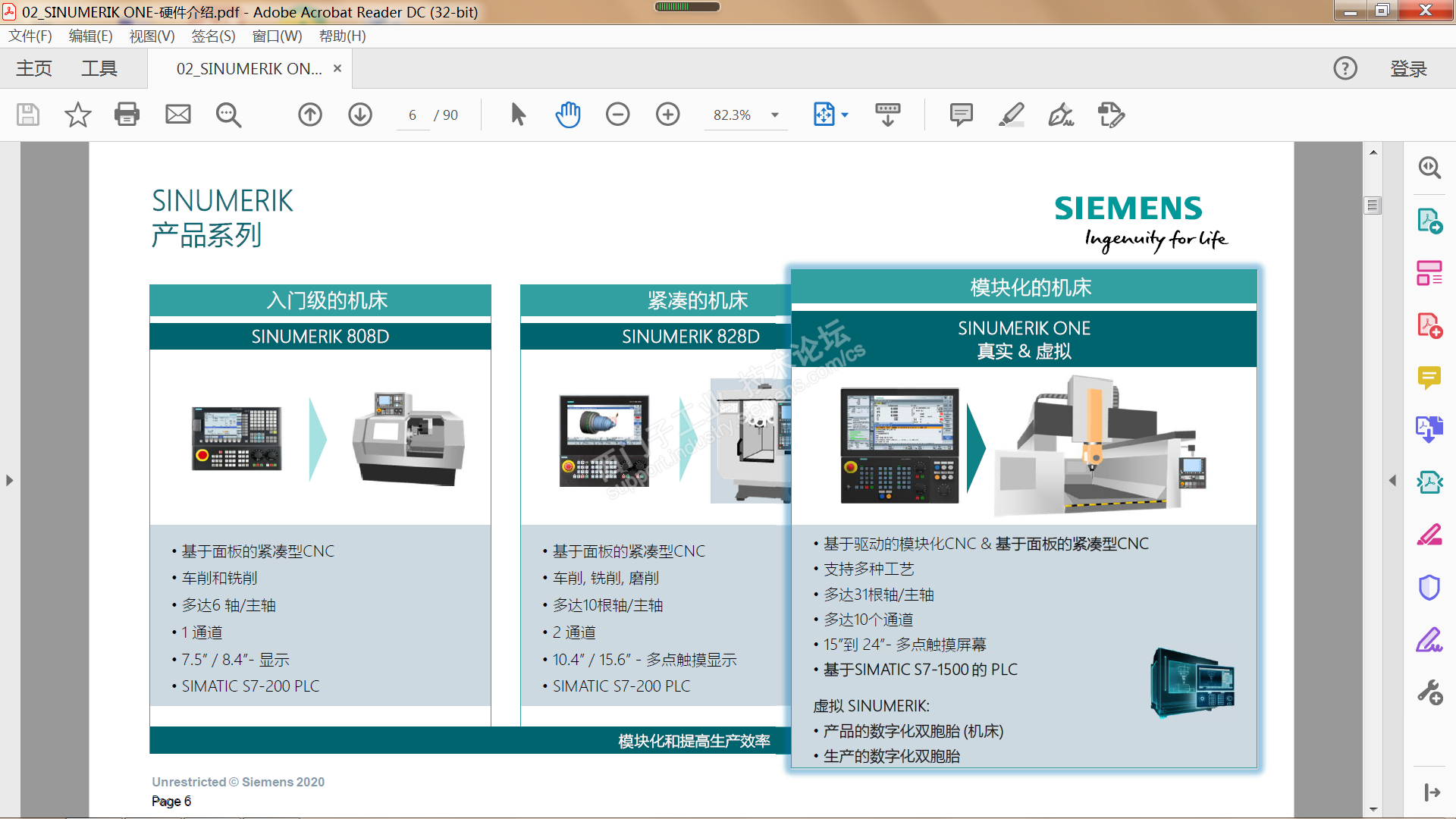Image resolution: width=1456 pixels, height=819 pixels.
Task: Open Protect shield tool in sidebar
Action: pyautogui.click(x=1429, y=587)
